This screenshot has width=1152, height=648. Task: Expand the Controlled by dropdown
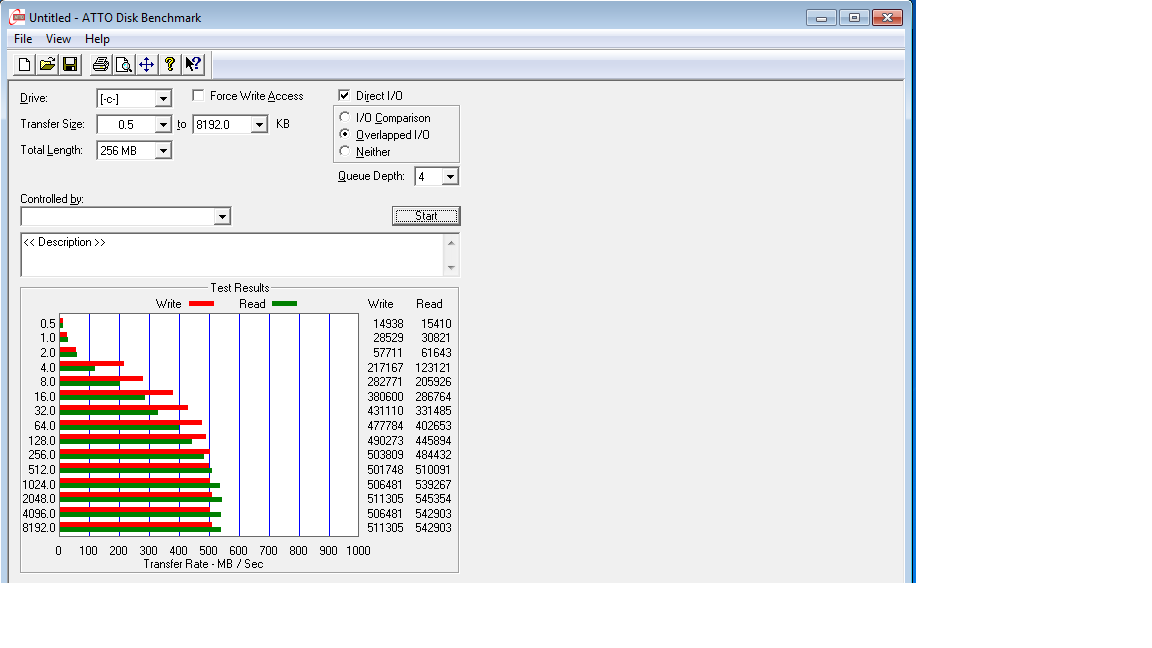(x=222, y=217)
